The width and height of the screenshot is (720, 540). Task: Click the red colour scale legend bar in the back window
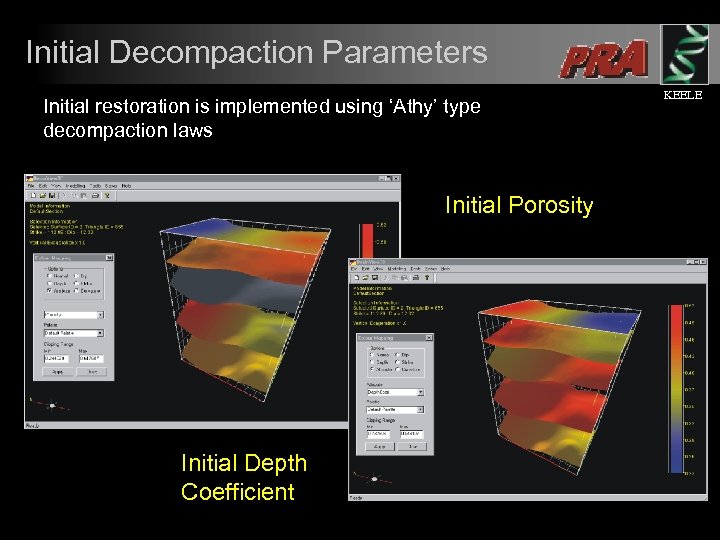pyautogui.click(x=366, y=241)
